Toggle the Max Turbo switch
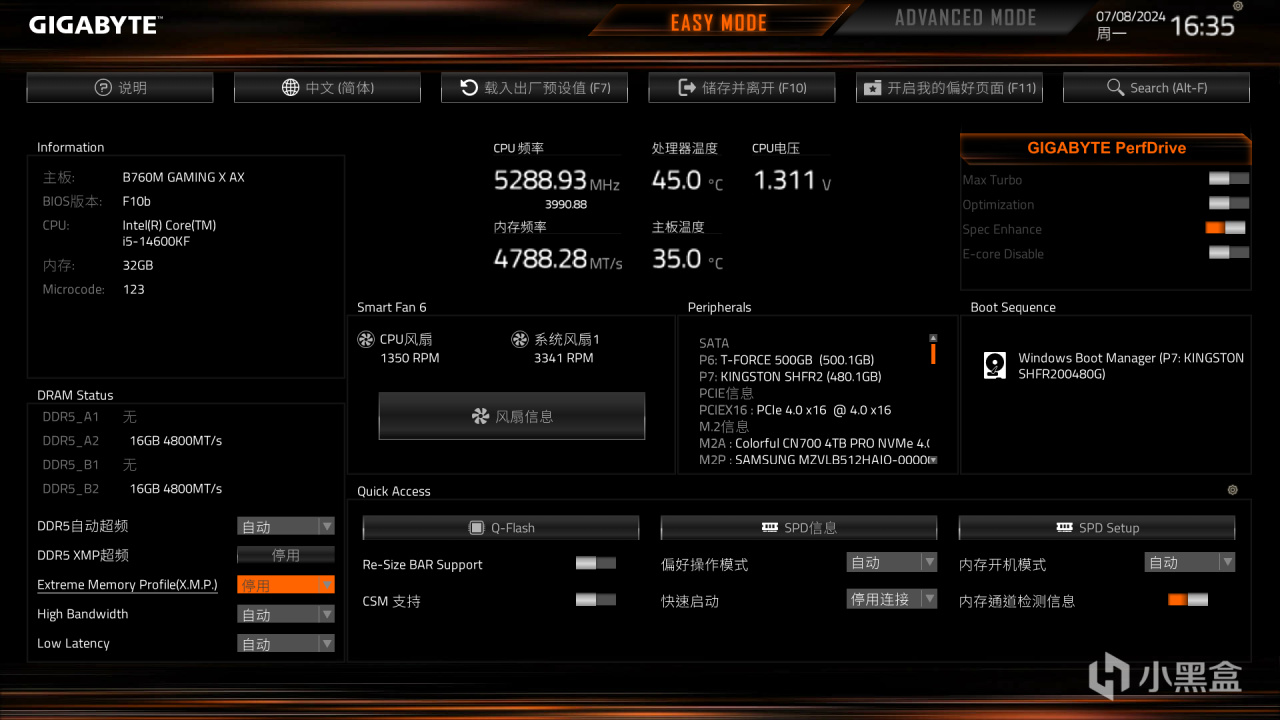Screen dimensions: 1280x720 pos(1228,179)
